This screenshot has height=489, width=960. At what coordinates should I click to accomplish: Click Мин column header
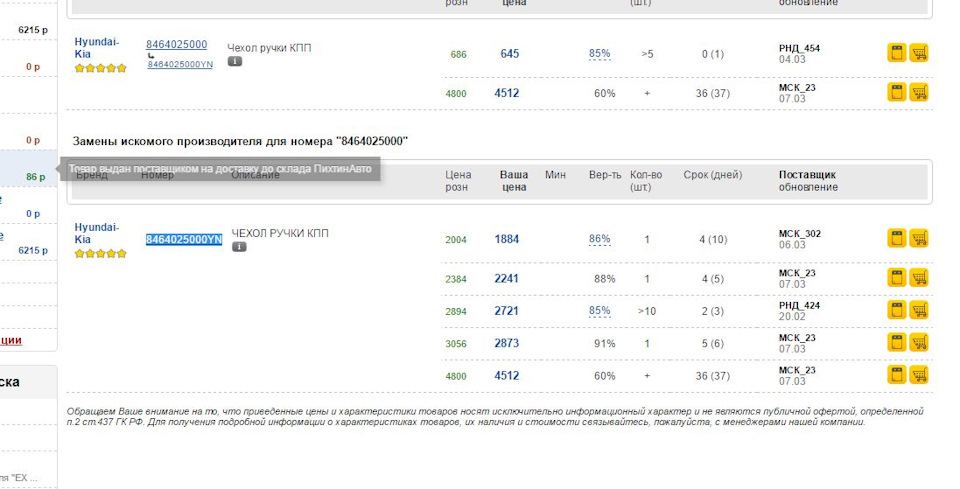(x=555, y=175)
